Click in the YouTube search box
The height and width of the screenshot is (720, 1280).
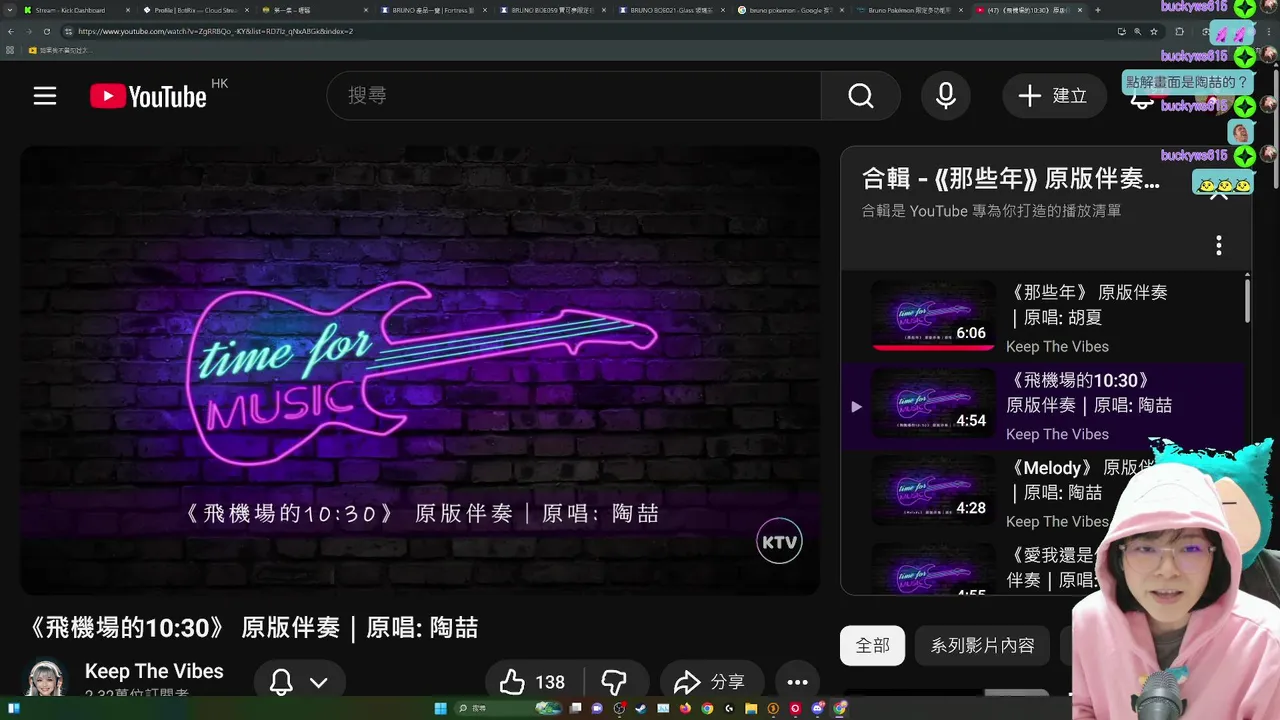pyautogui.click(x=574, y=96)
